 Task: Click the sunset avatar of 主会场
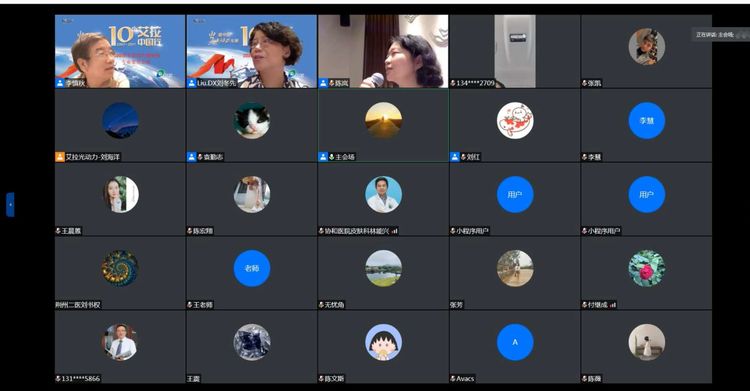pyautogui.click(x=383, y=121)
